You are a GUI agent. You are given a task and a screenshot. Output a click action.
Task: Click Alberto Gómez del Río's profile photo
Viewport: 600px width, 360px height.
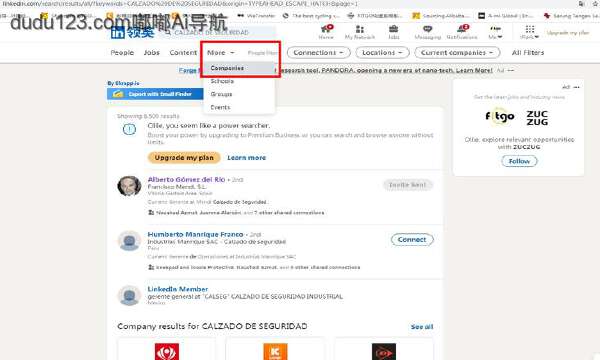pyautogui.click(x=129, y=186)
